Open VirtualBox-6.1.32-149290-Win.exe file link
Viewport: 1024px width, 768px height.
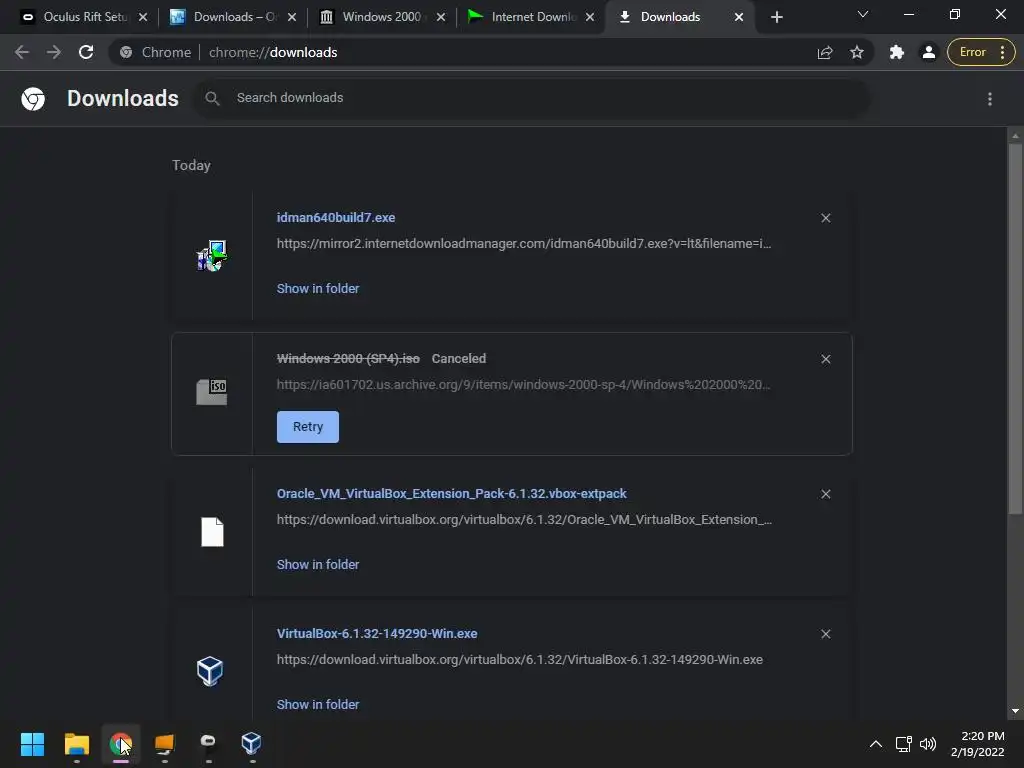point(377,633)
